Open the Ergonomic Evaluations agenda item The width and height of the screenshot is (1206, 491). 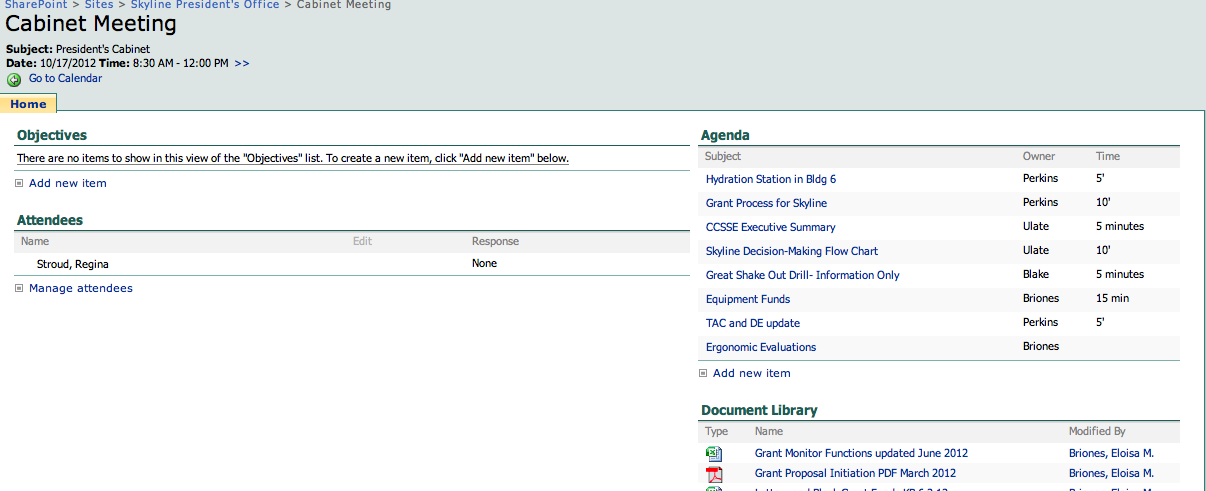tap(760, 347)
